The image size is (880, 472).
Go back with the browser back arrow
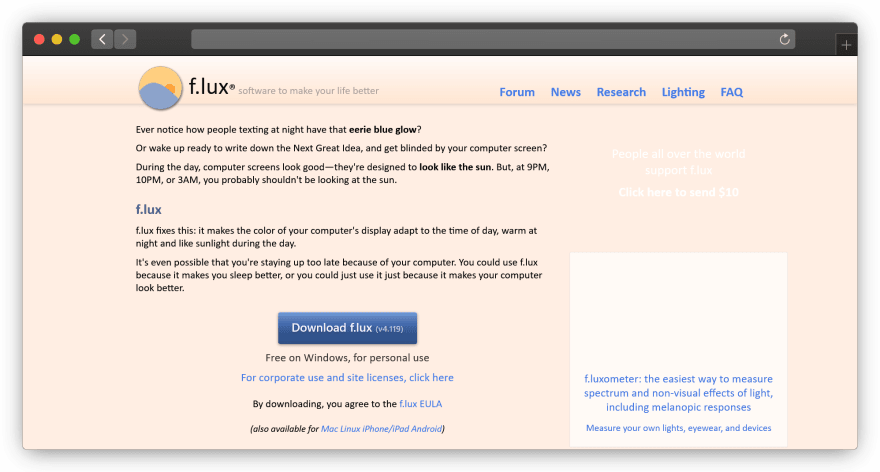point(102,39)
